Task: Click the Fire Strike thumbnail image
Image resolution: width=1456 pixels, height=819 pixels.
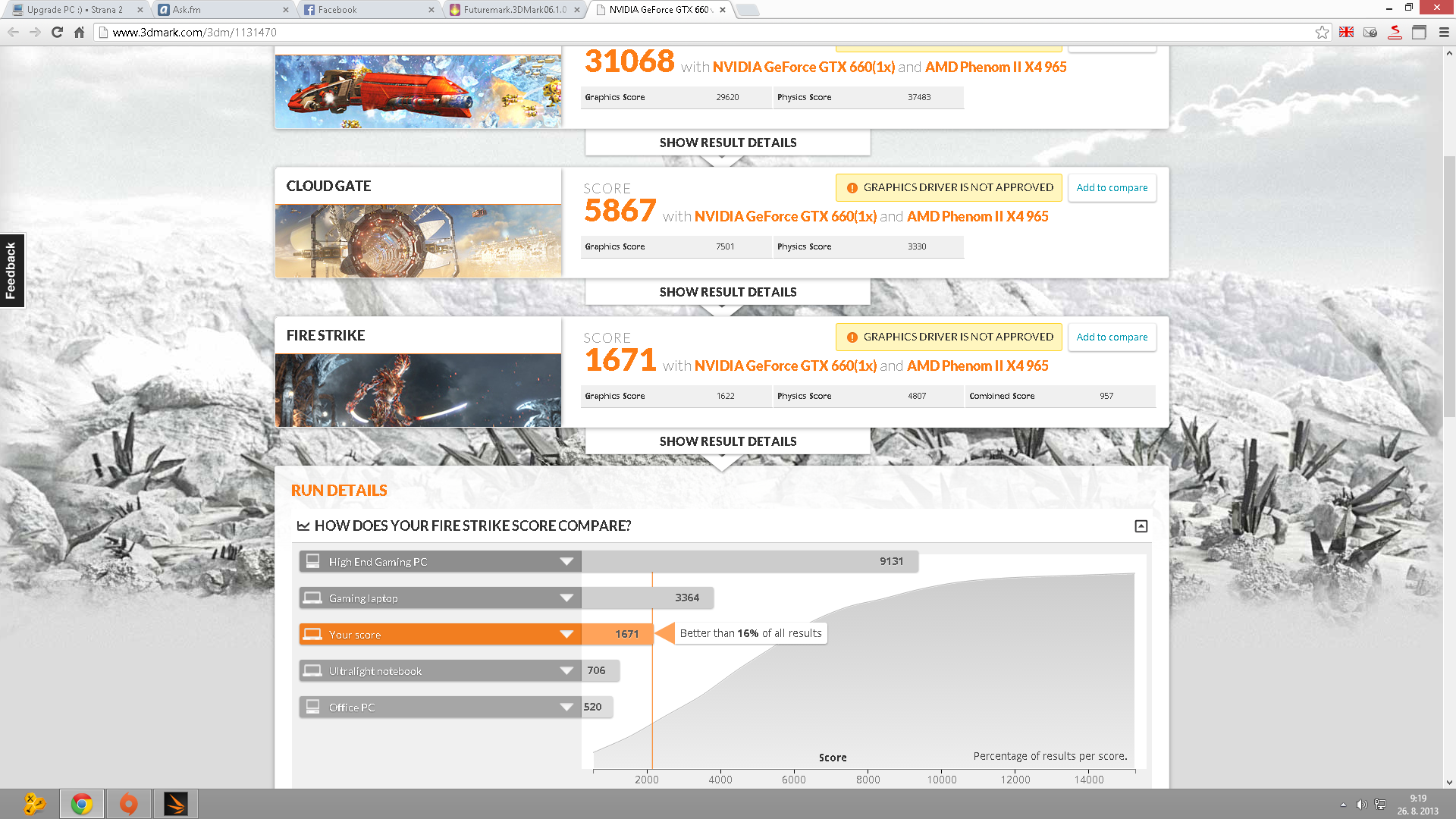Action: coord(418,390)
